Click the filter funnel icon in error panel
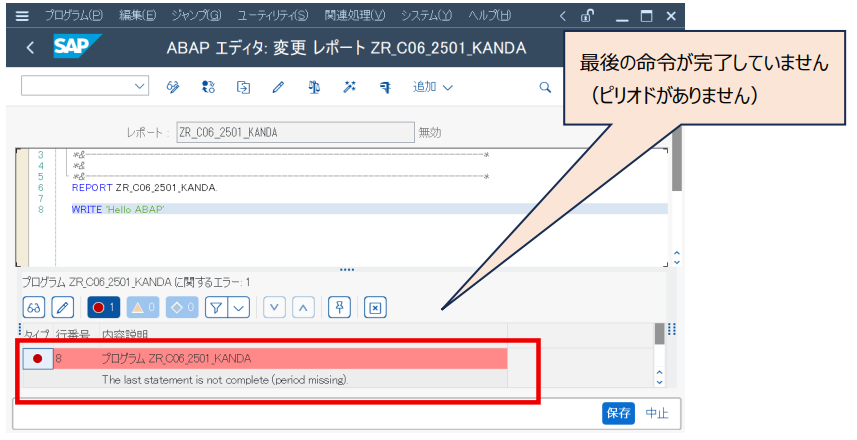 216,307
